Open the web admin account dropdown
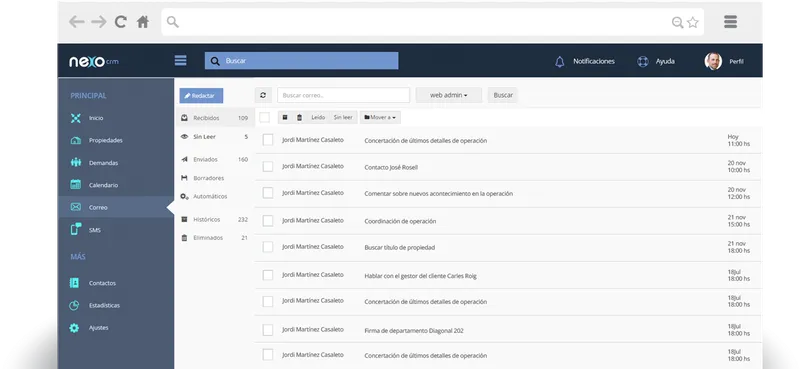Image resolution: width=800 pixels, height=369 pixels. [448, 95]
